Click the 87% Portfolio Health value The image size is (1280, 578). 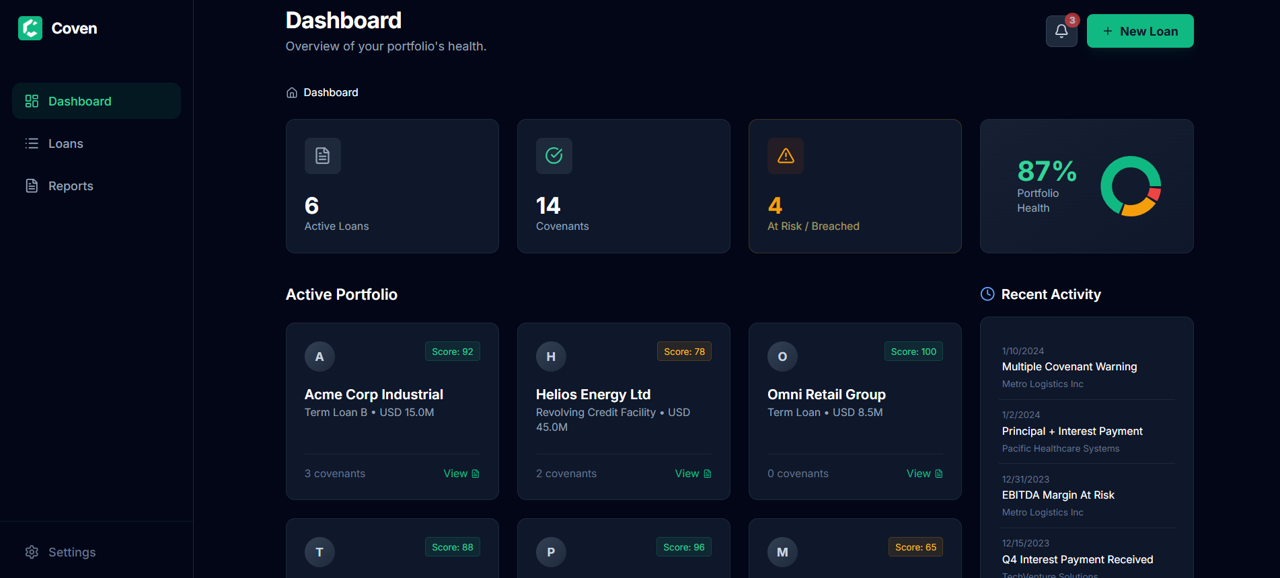click(x=1047, y=170)
